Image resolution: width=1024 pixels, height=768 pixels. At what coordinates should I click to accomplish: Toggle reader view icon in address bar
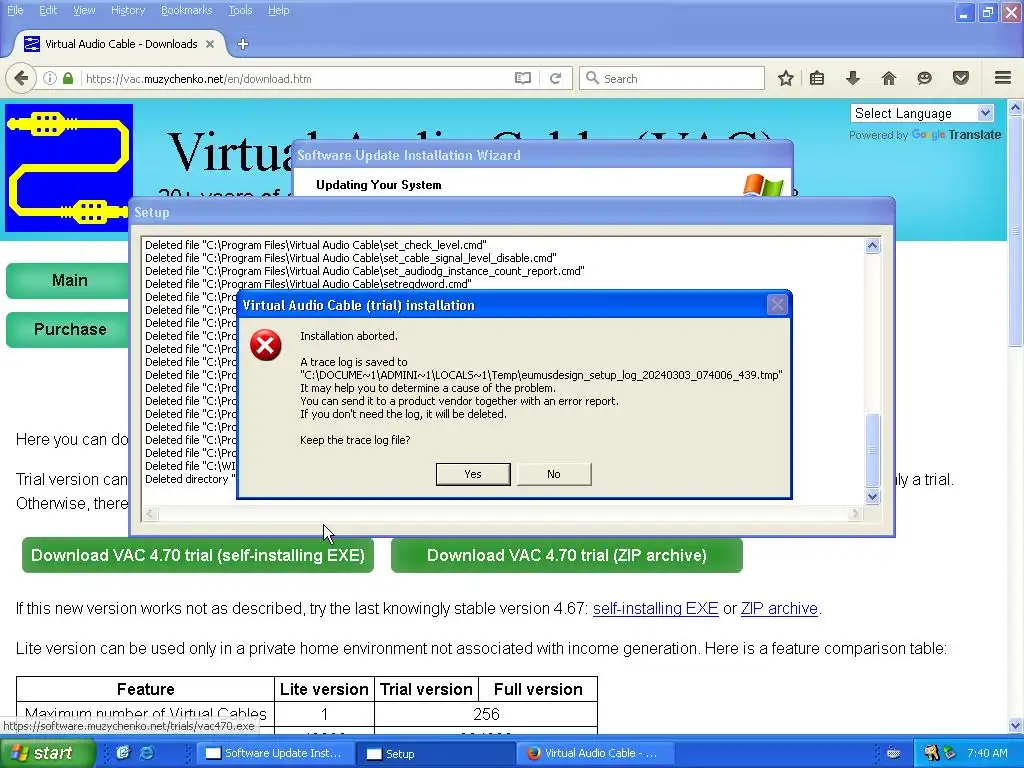click(522, 78)
